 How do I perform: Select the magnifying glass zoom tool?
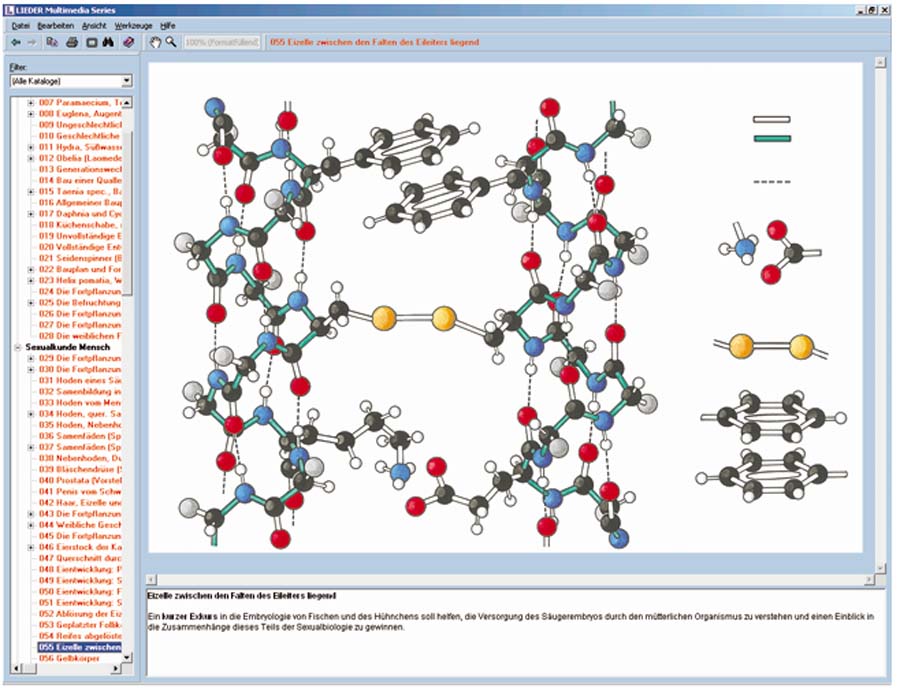coord(171,42)
